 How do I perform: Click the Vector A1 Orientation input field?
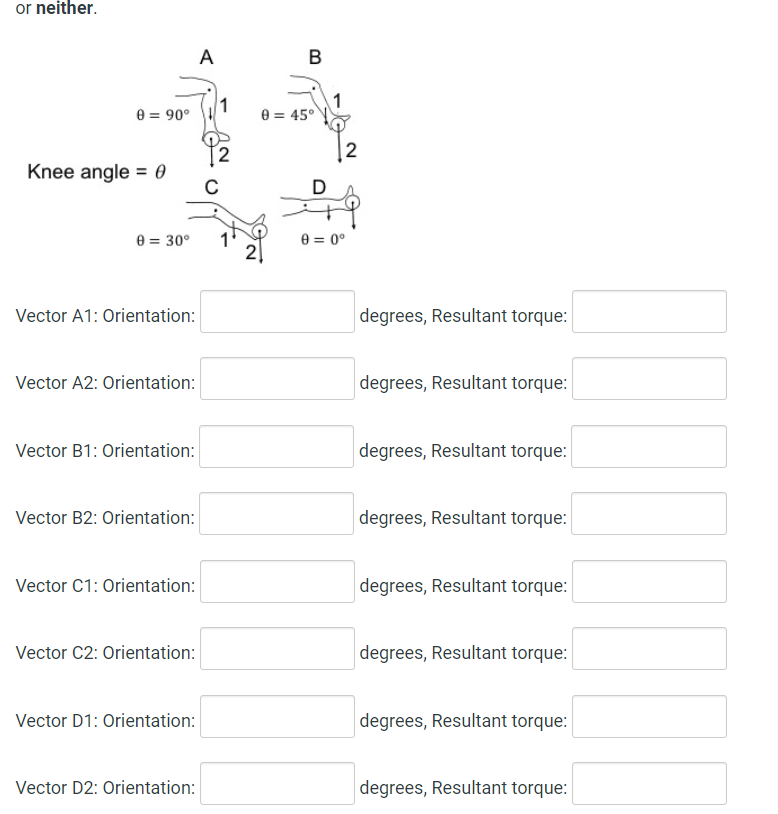pyautogui.click(x=277, y=311)
